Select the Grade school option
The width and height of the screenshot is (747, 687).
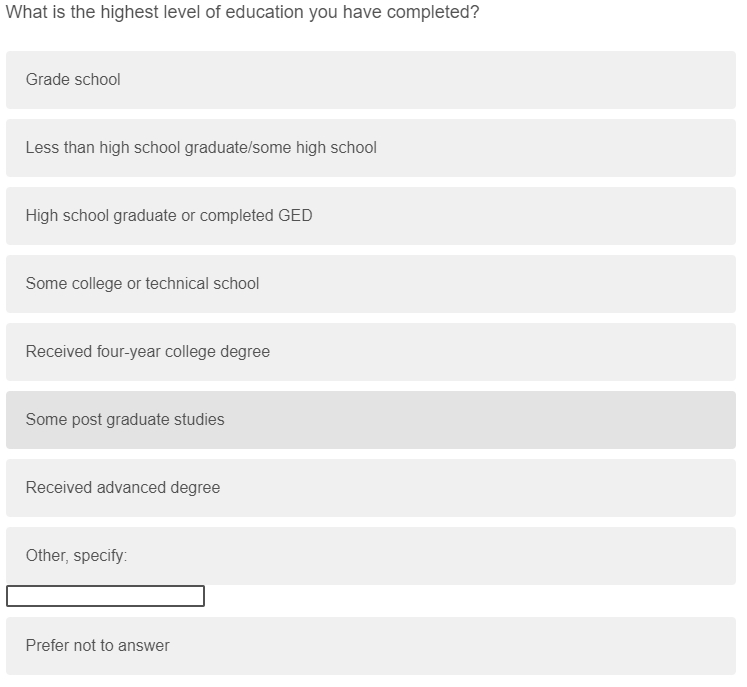point(370,80)
